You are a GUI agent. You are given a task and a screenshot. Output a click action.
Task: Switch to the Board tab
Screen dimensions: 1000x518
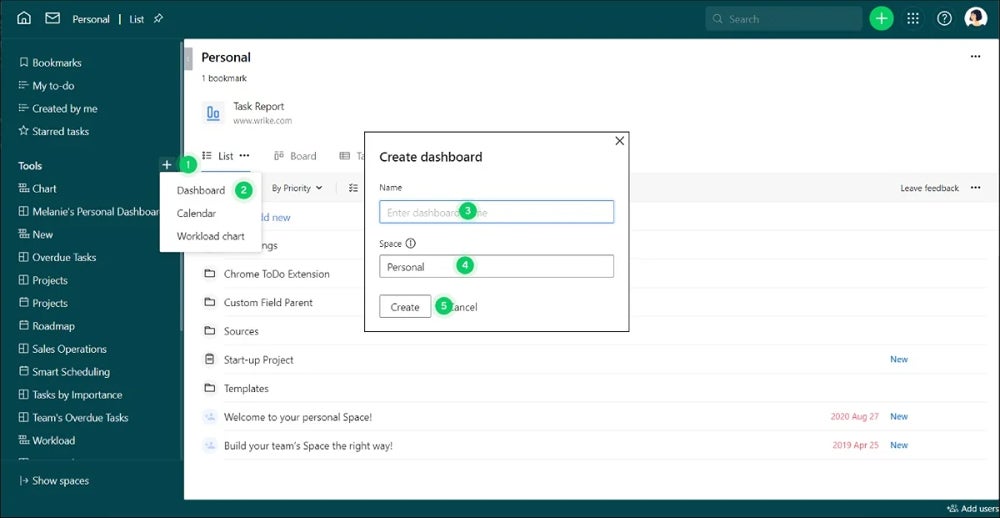pos(295,156)
